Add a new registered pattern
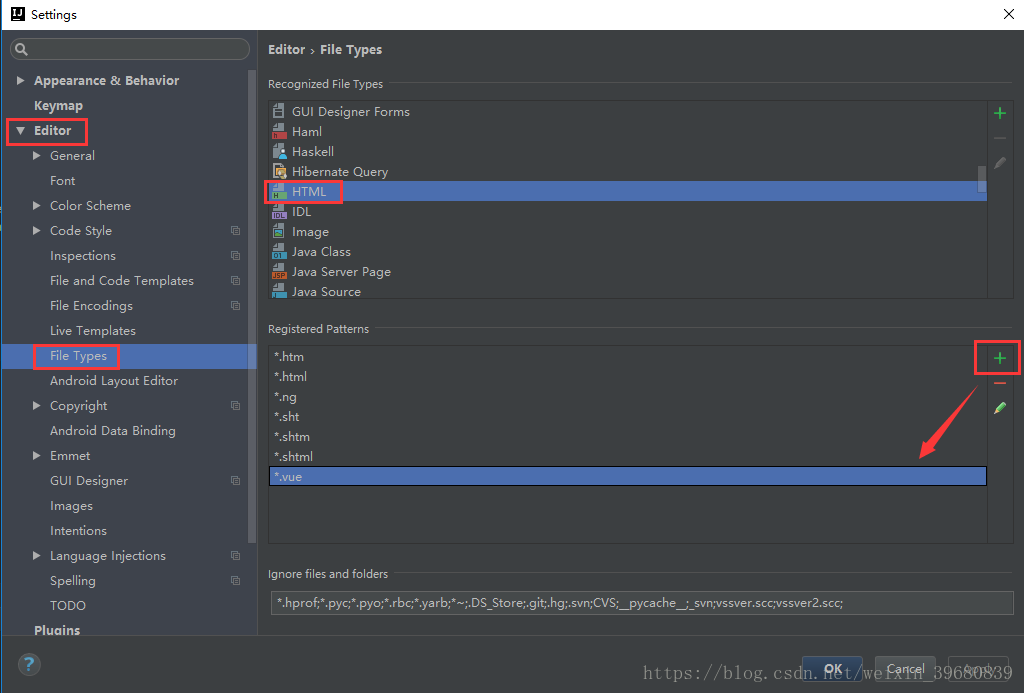1024x693 pixels. click(x=999, y=358)
